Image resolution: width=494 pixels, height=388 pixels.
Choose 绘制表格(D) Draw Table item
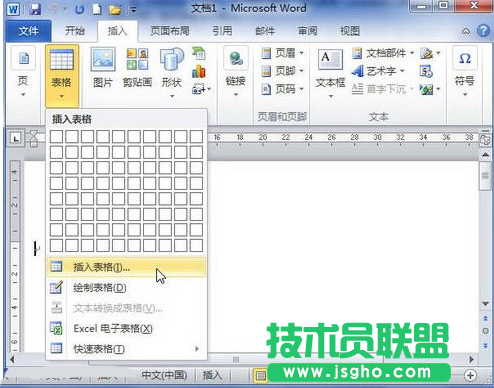pyautogui.click(x=126, y=288)
